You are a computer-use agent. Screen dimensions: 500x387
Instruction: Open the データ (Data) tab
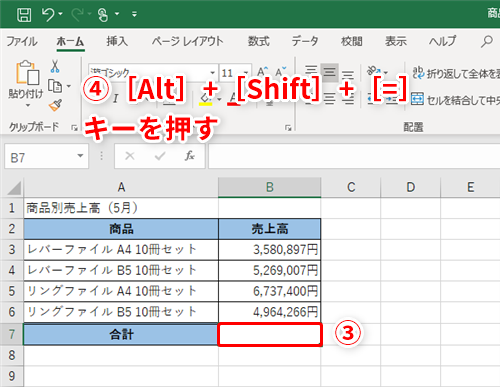[x=305, y=41]
